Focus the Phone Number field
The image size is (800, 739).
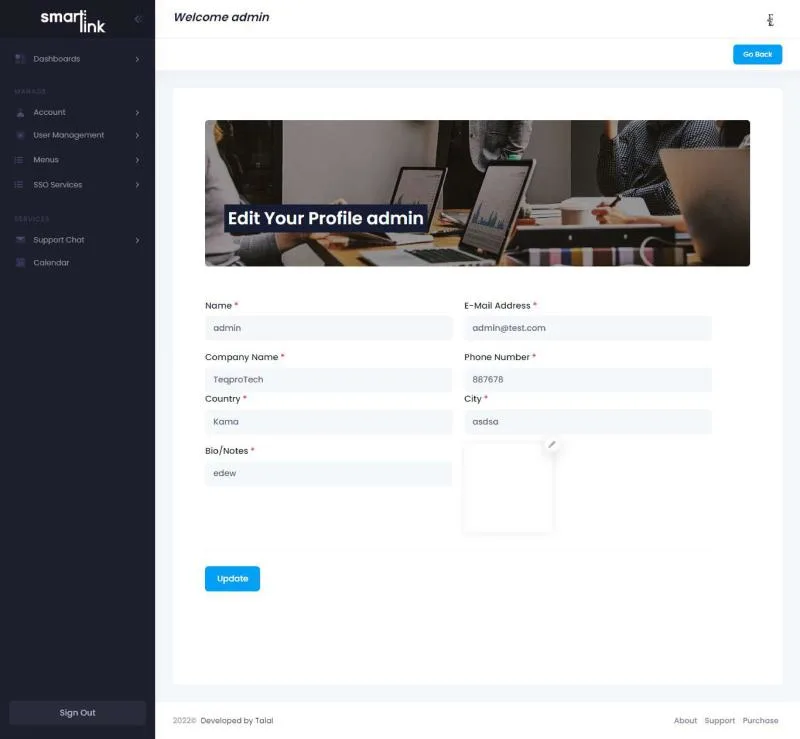tap(588, 380)
